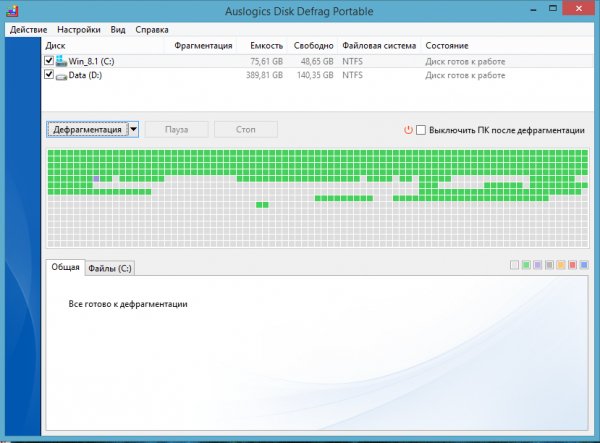
Task: Click the Data (D:) drive icon
Action: (61, 76)
